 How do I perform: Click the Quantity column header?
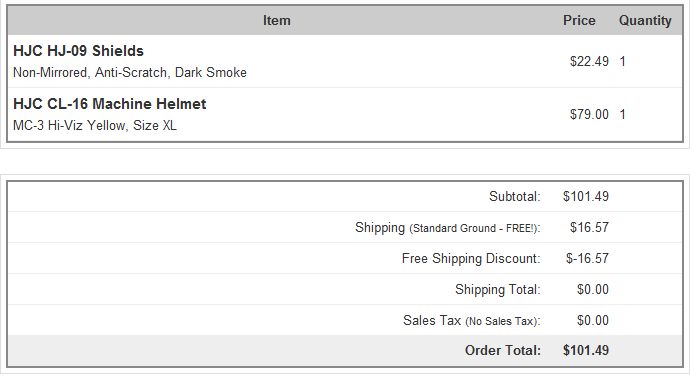point(645,21)
